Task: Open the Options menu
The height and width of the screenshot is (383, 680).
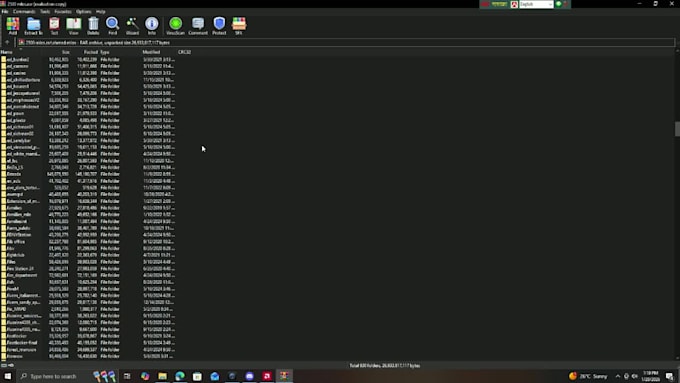Action: point(83,12)
